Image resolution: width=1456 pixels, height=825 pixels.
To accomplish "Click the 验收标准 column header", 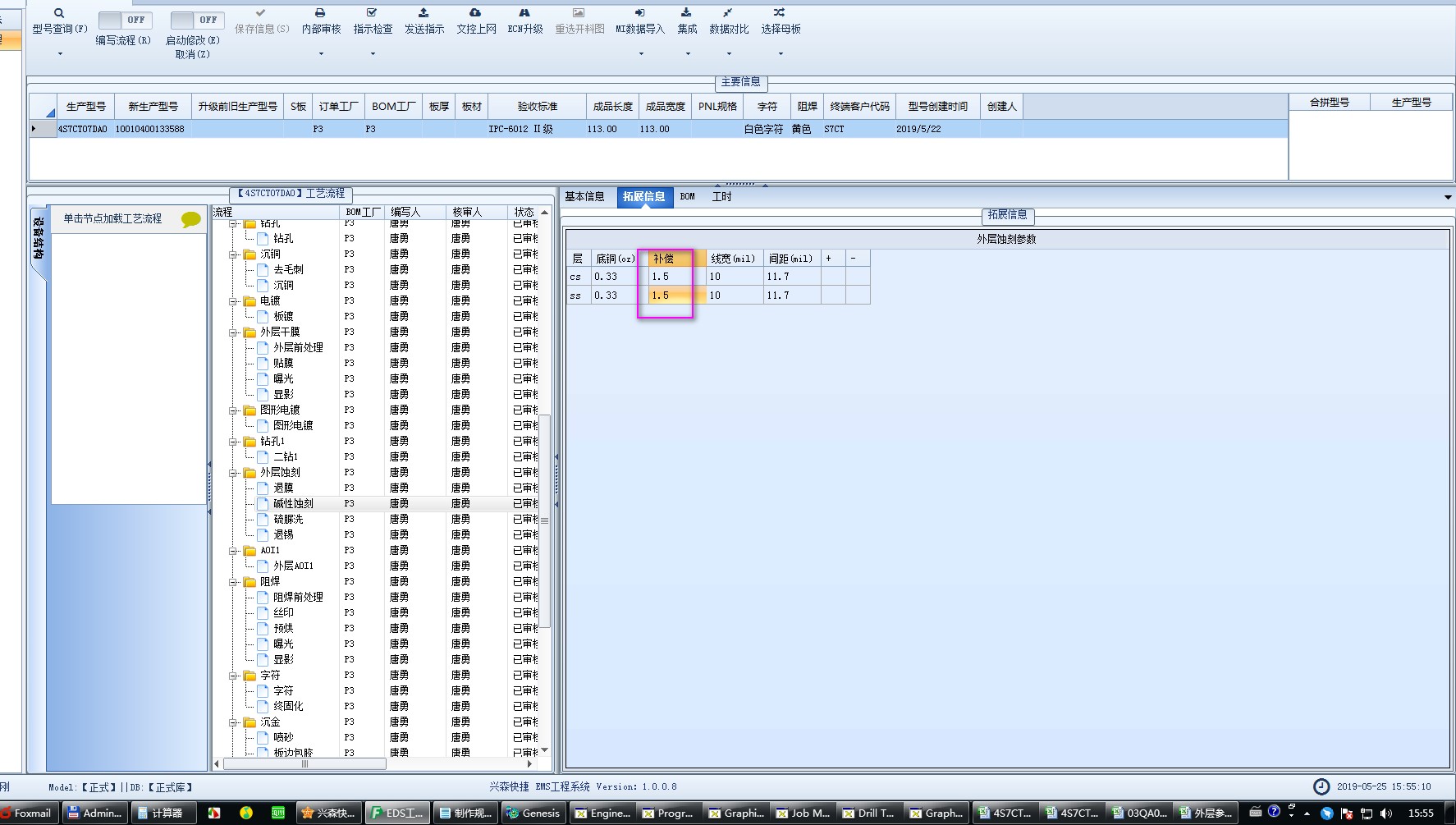I will [x=537, y=107].
